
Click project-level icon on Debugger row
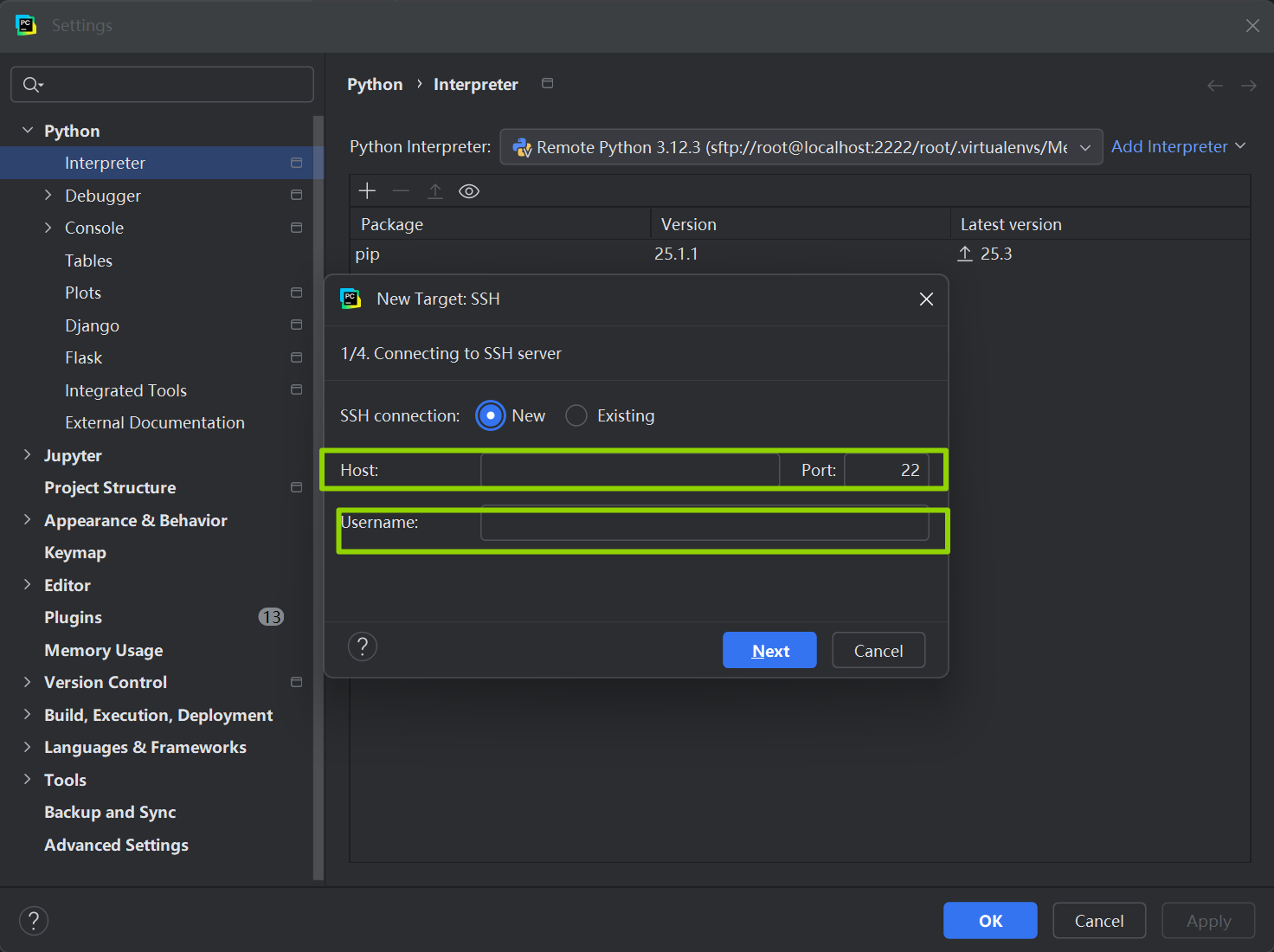tap(296, 196)
